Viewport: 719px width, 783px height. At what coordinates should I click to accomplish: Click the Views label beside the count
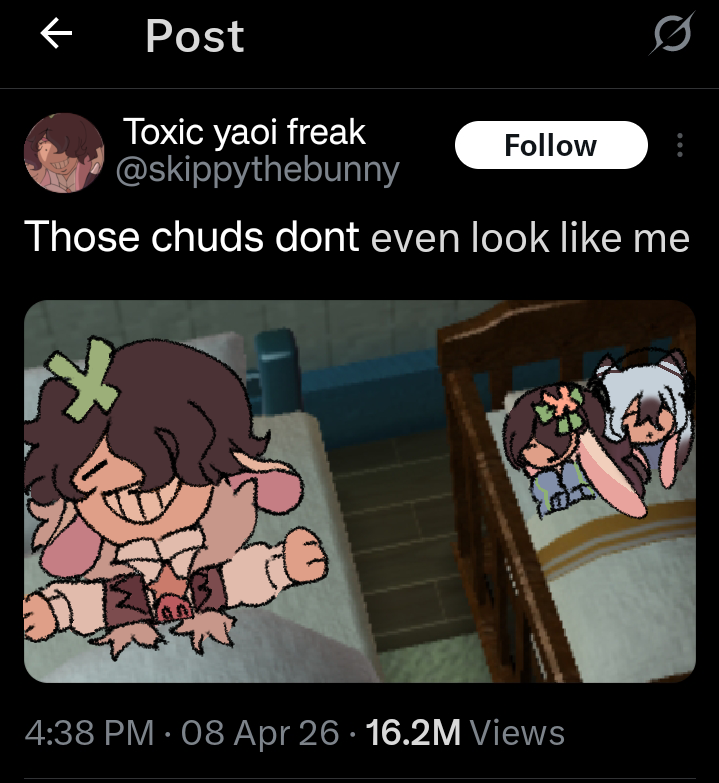point(517,733)
